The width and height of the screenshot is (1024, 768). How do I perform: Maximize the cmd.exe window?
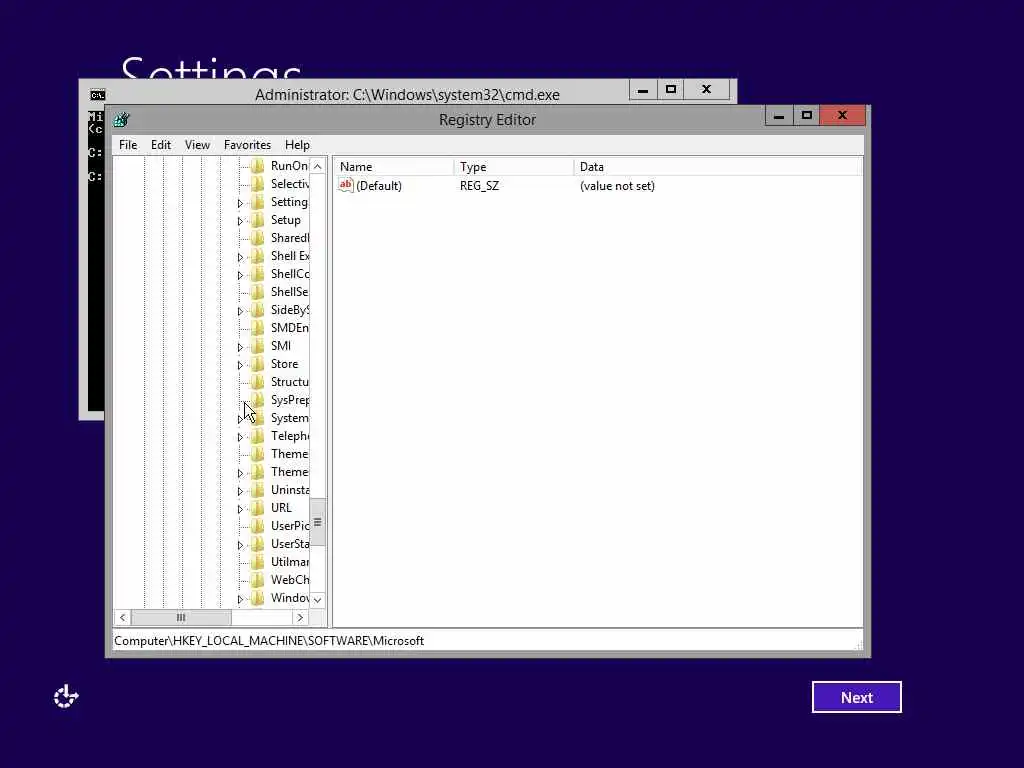671,89
